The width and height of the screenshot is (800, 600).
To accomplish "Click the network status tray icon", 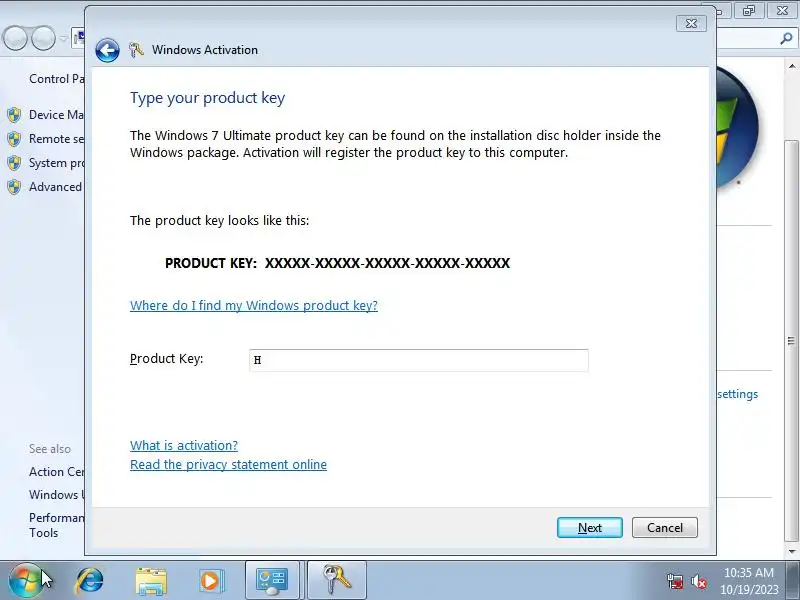I will 675,581.
